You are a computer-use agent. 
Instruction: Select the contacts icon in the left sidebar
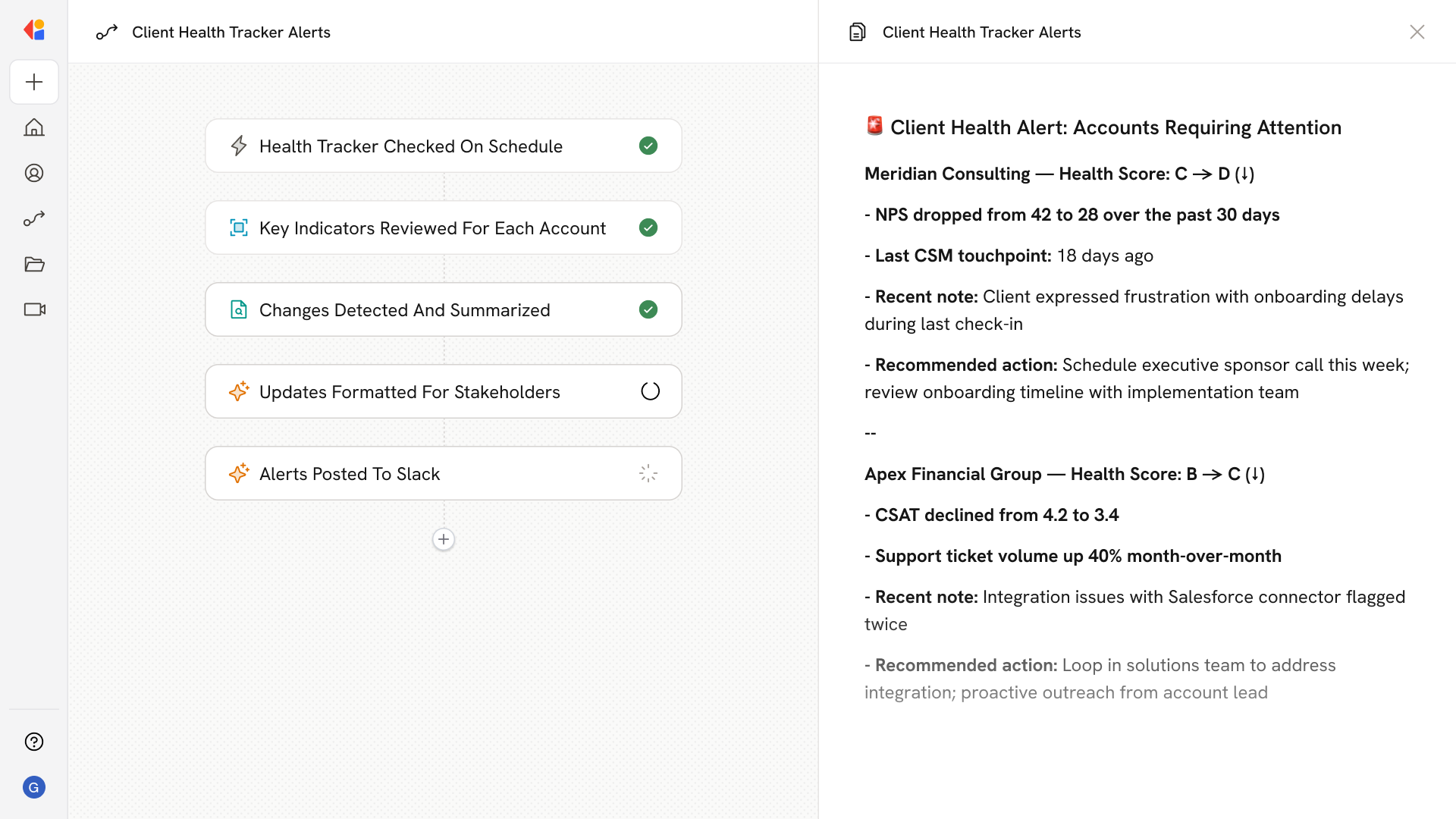[34, 173]
